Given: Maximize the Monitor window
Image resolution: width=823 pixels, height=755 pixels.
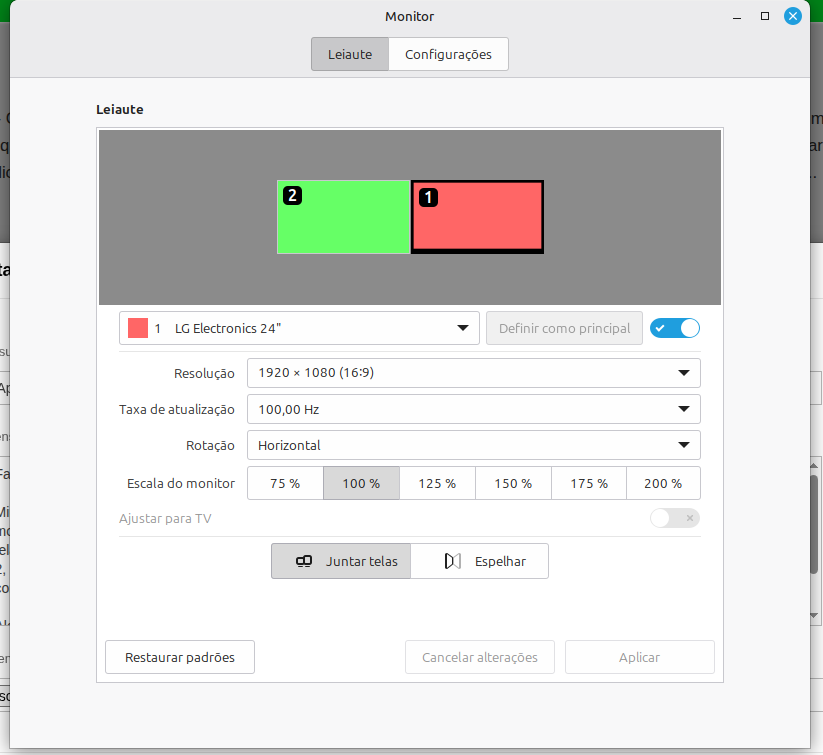Looking at the screenshot, I should pyautogui.click(x=765, y=17).
